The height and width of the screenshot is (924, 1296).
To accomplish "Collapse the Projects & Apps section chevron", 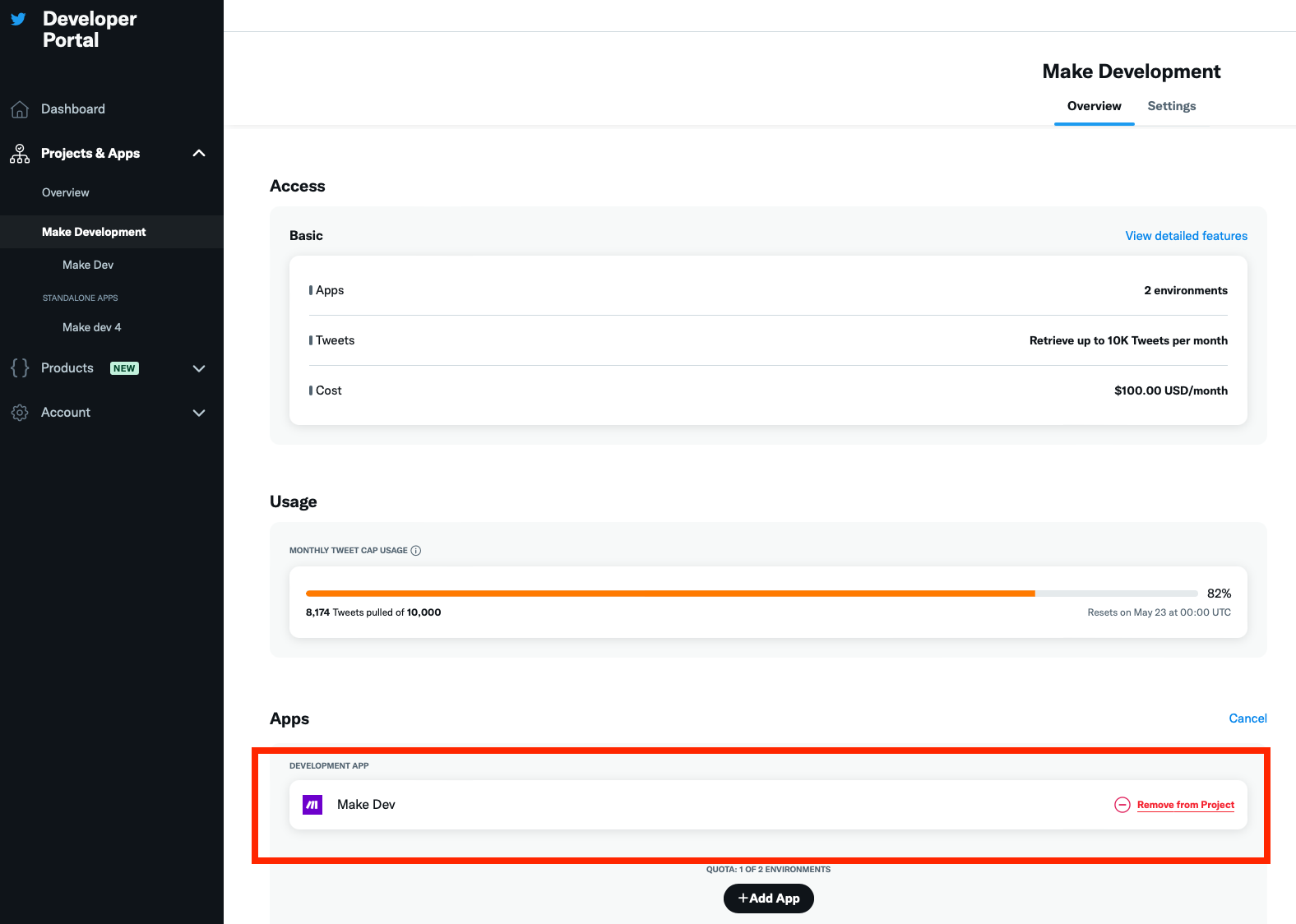I will coord(199,154).
